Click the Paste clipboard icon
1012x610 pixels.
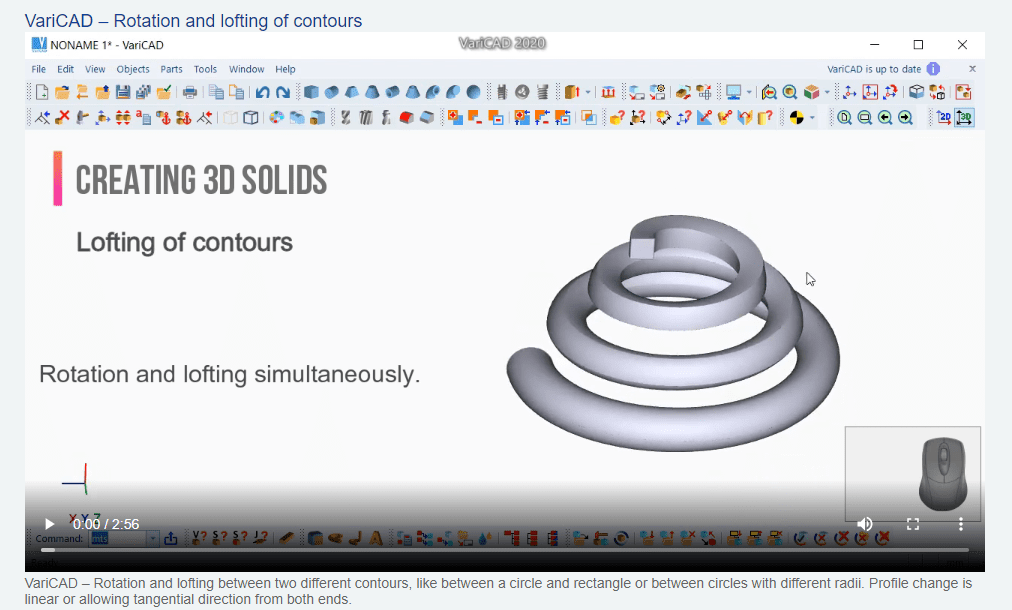coord(237,92)
